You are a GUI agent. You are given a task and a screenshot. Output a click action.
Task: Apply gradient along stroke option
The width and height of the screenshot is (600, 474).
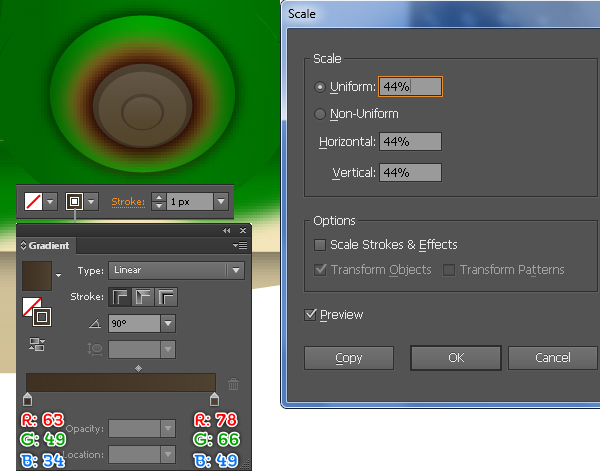point(143,297)
